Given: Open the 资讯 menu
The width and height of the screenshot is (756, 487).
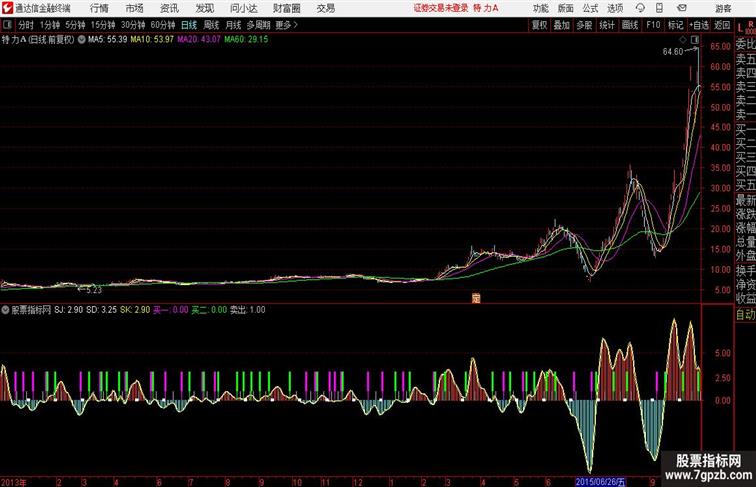Looking at the screenshot, I should 169,8.
